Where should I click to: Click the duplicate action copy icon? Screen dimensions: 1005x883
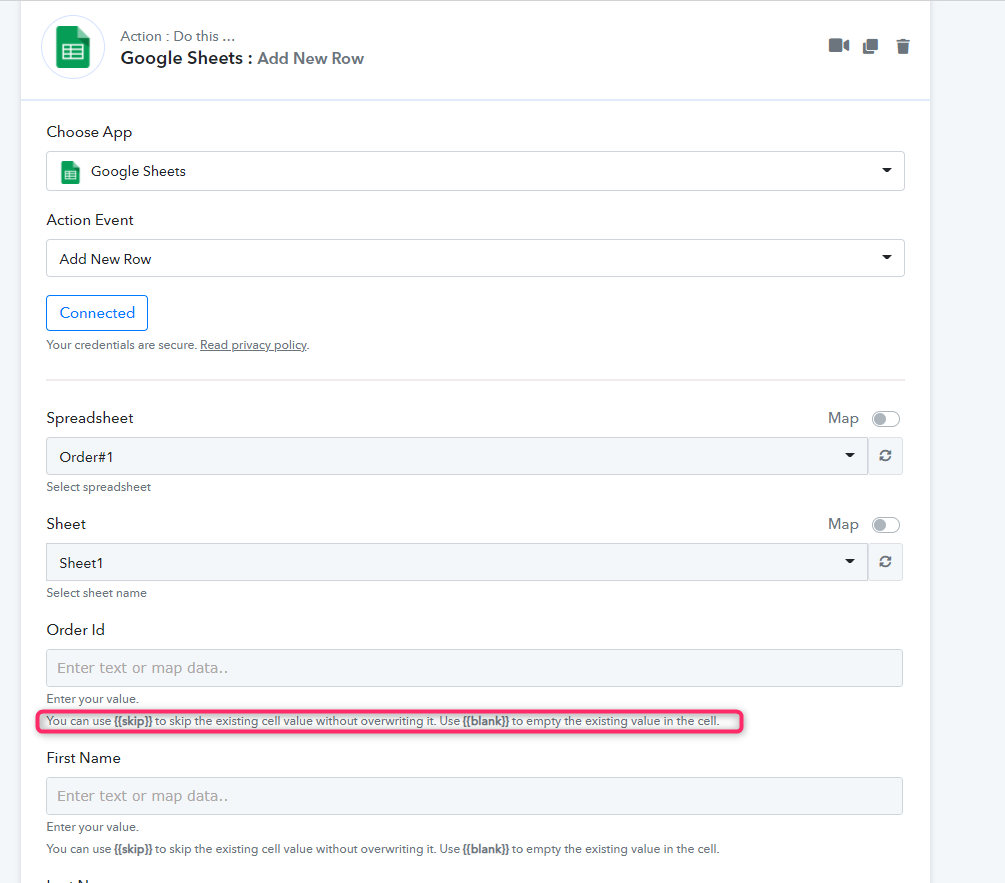tap(870, 46)
